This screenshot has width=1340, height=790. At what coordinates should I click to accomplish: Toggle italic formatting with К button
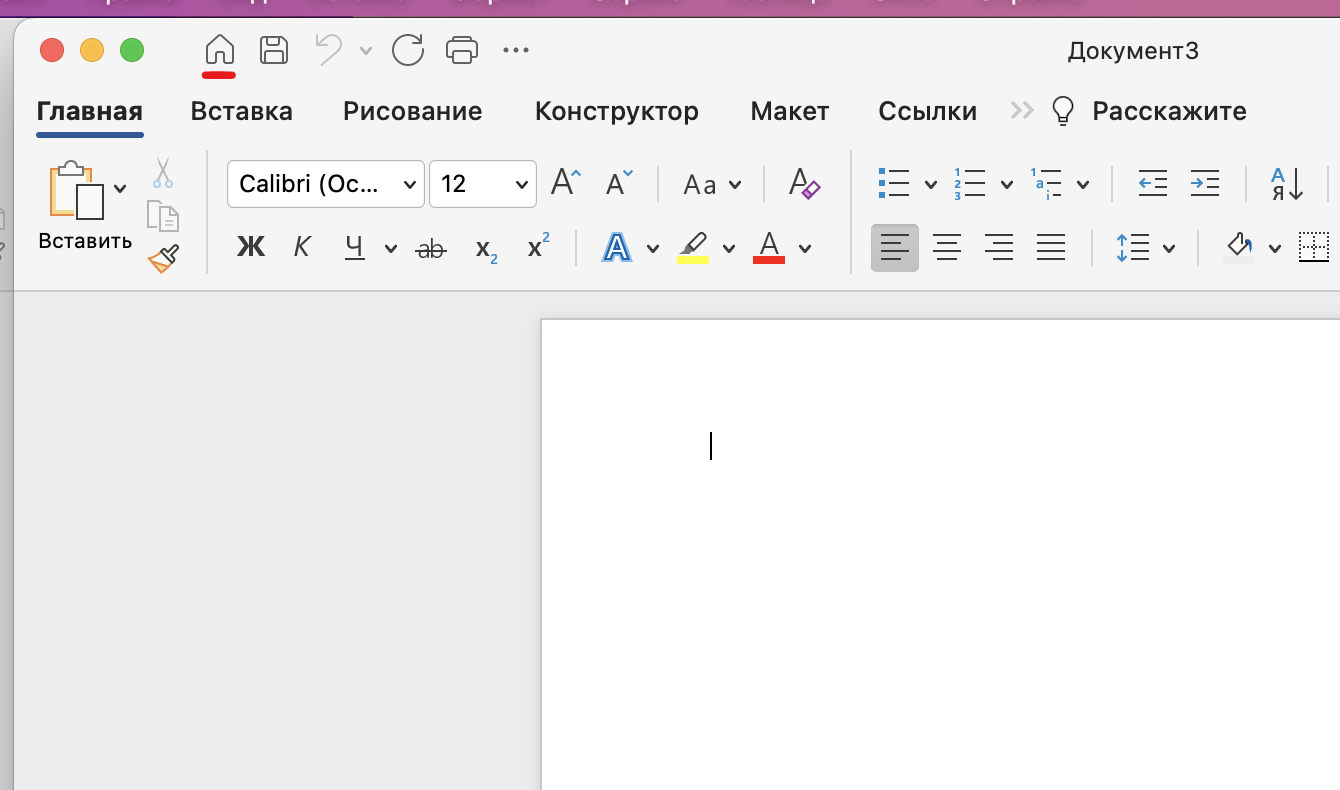[x=302, y=248]
